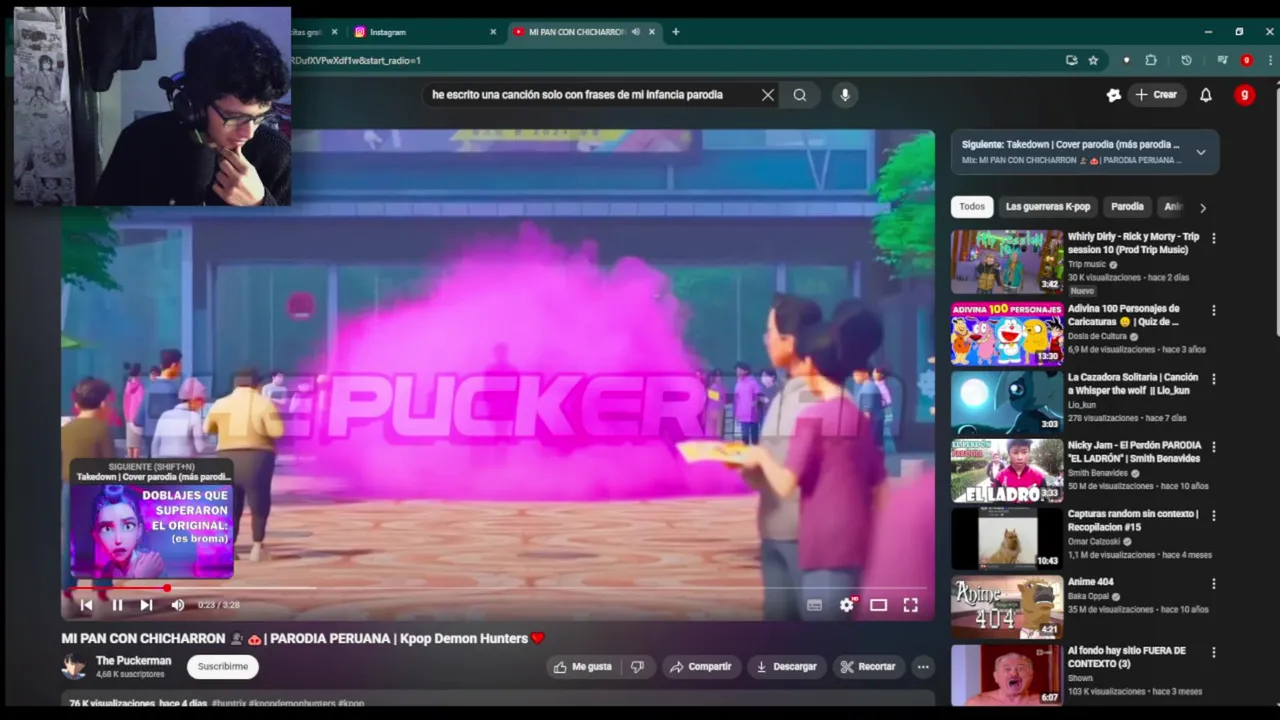Image resolution: width=1280 pixels, height=720 pixels.
Task: Open more options for Al fondo hay sitio
Action: pos(1214,652)
